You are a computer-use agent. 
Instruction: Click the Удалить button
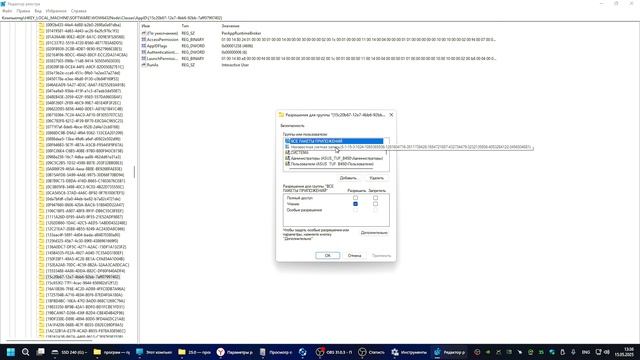click(376, 178)
